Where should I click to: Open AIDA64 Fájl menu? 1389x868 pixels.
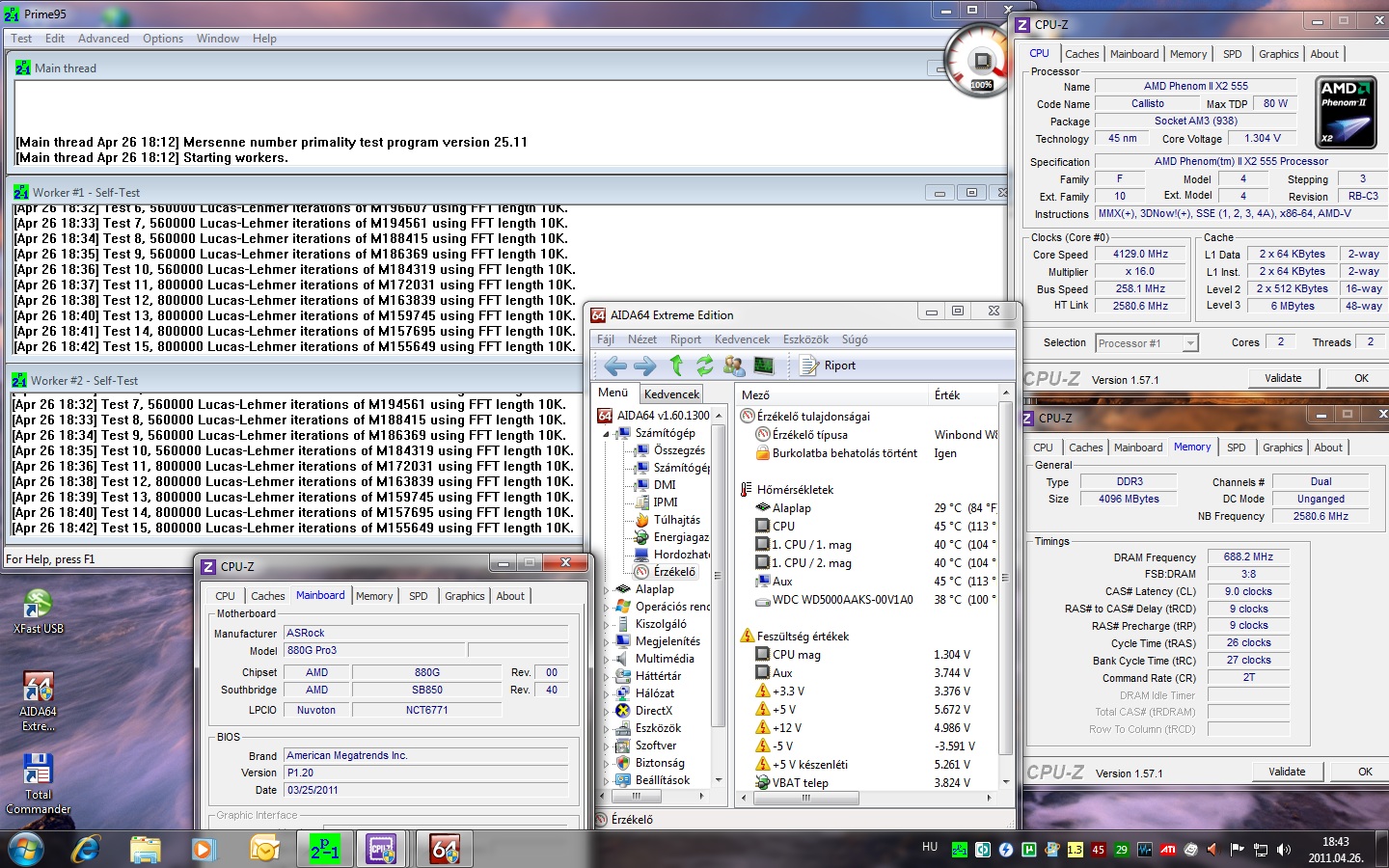pyautogui.click(x=606, y=339)
